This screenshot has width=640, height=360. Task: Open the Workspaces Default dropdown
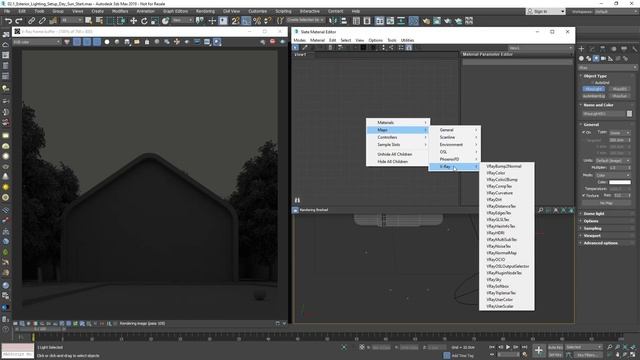coord(616,11)
